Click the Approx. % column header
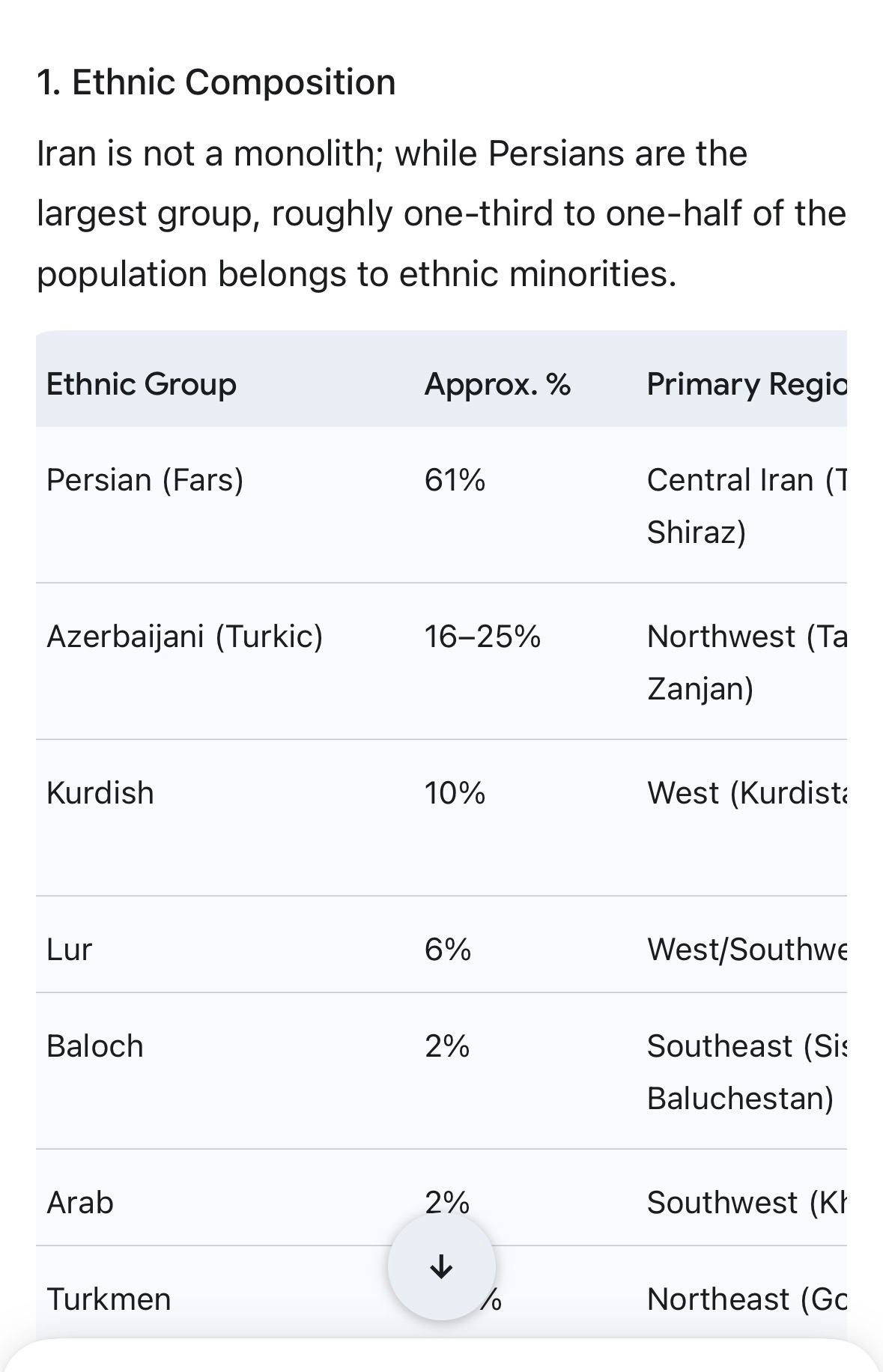 (x=497, y=384)
